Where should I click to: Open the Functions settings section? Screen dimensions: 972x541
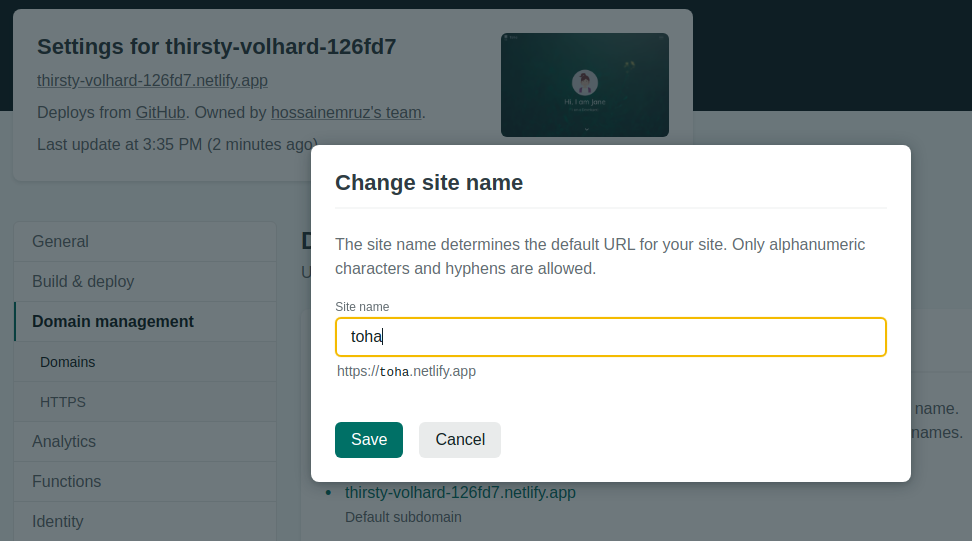click(67, 482)
